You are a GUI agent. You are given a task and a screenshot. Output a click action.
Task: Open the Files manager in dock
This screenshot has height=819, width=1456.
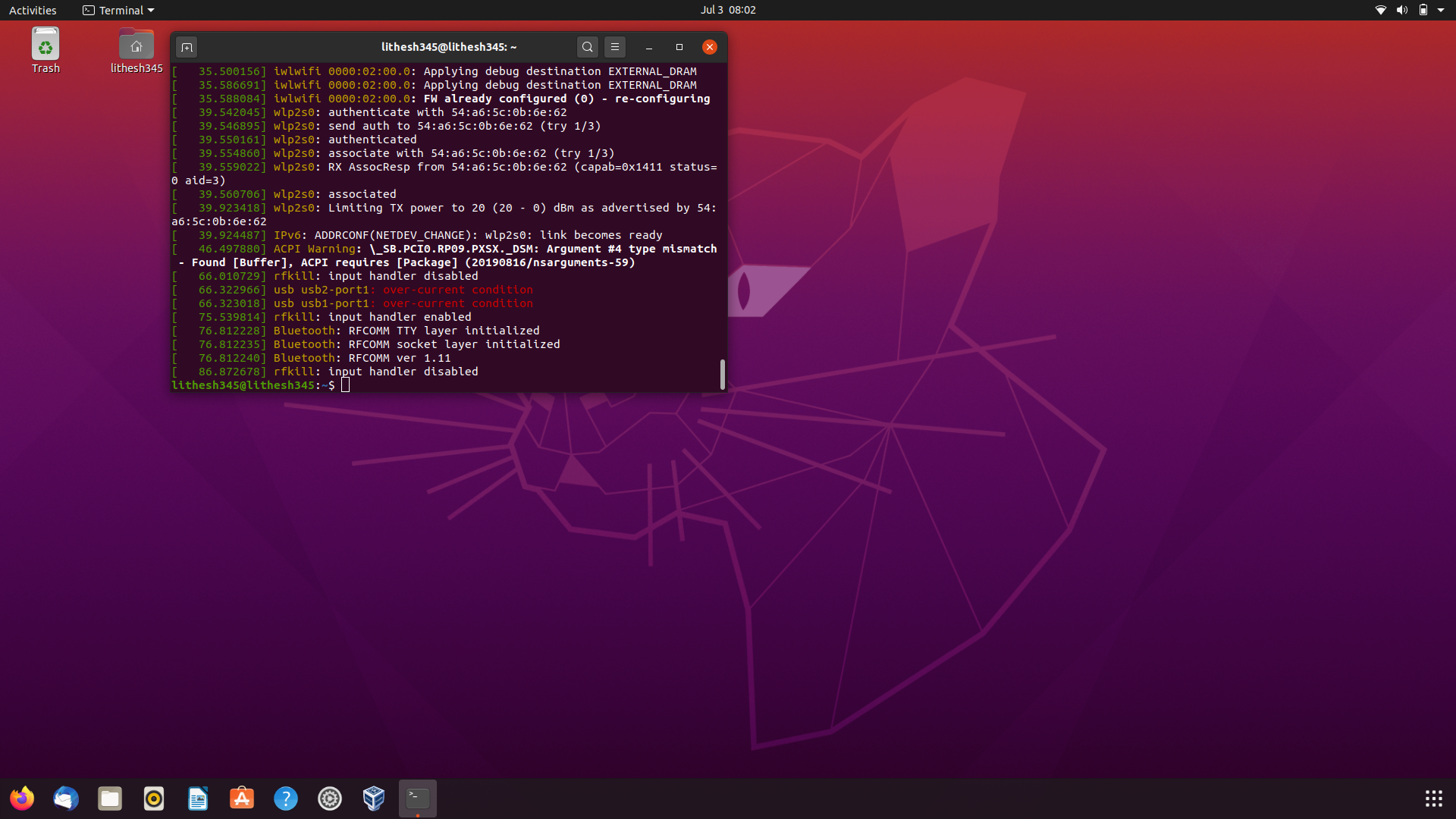[110, 799]
